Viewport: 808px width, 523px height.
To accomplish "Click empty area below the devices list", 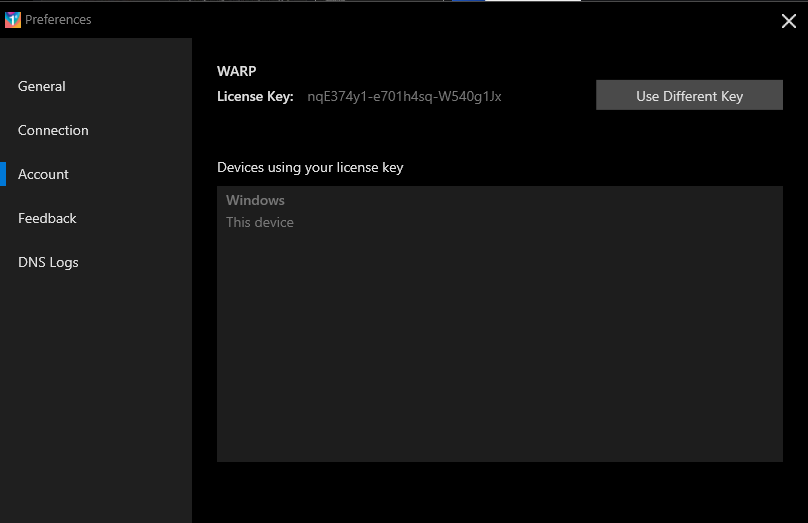I will point(500,492).
